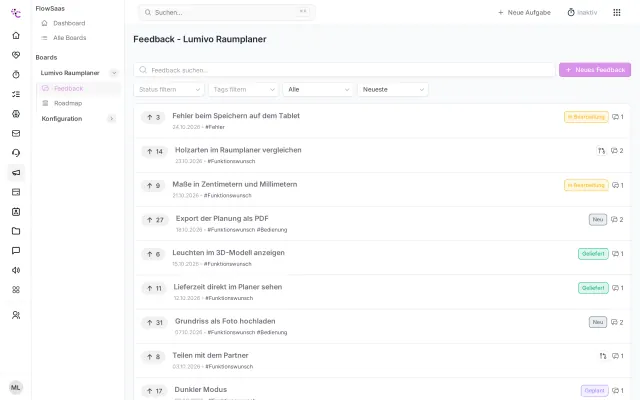Open the lifebuoy icon in the icon rail
Image resolution: width=640 pixels, height=400 pixels.
[16, 114]
